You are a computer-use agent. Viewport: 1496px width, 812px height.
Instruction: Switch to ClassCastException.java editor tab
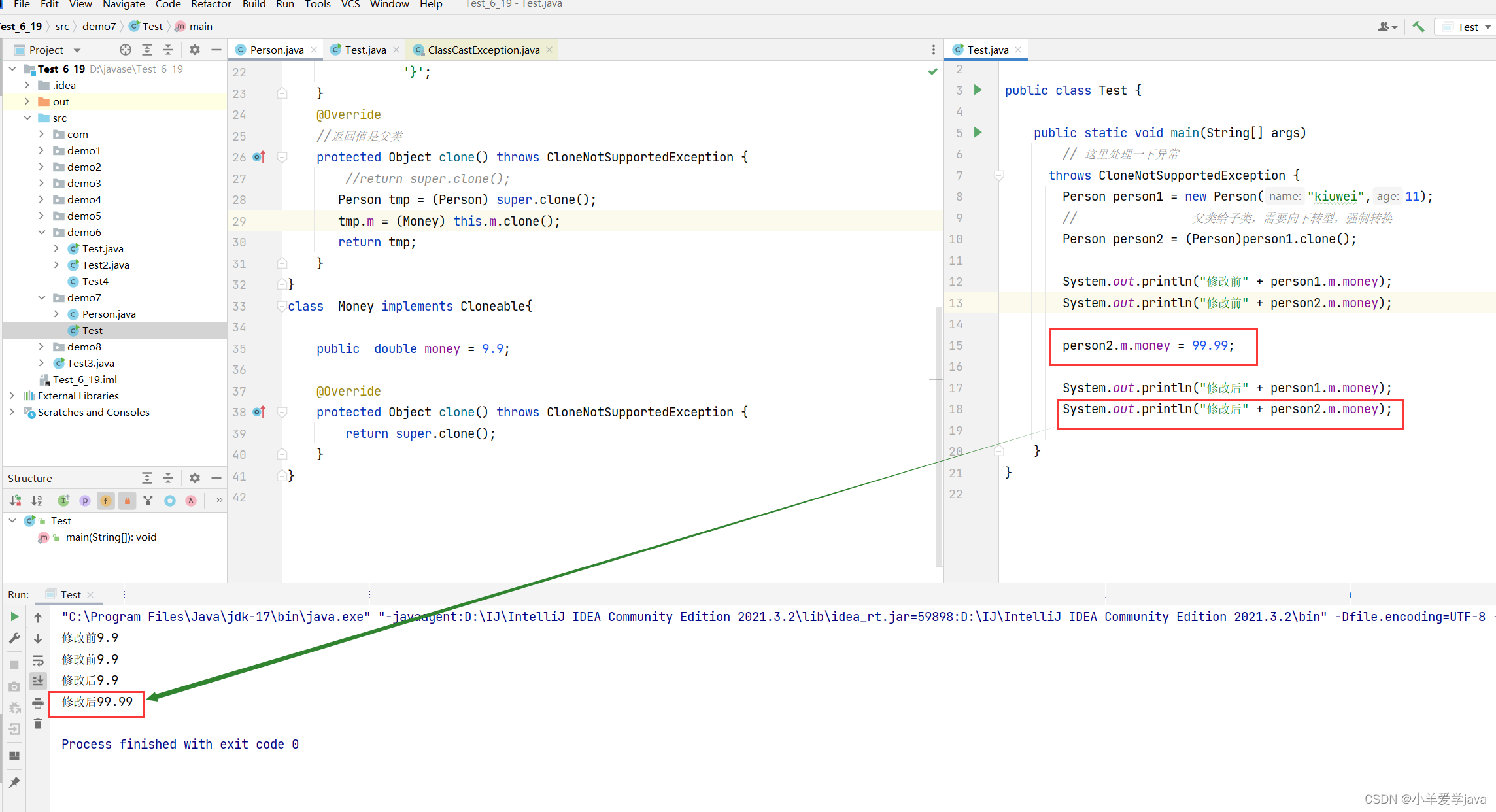click(483, 50)
